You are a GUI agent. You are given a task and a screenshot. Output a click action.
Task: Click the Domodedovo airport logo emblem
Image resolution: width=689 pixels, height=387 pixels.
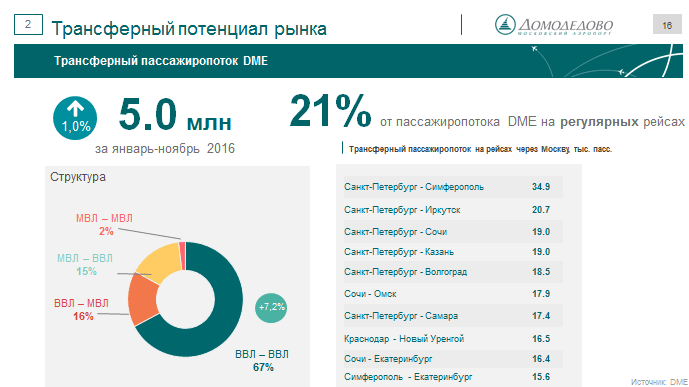click(x=505, y=25)
